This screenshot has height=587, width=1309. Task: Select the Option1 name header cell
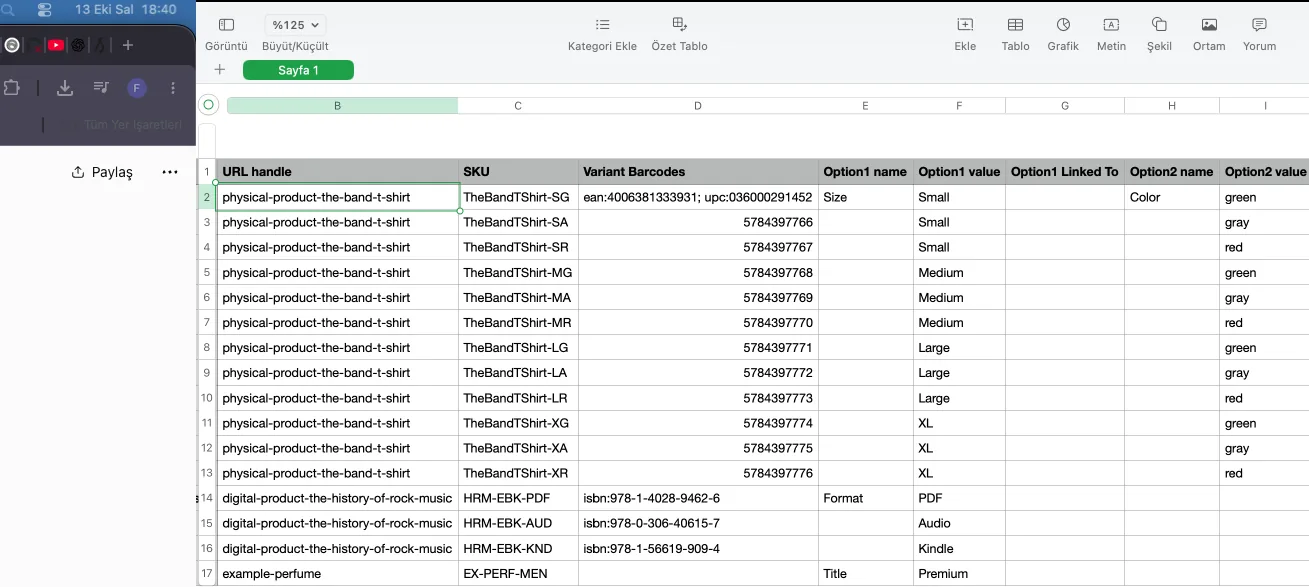tap(865, 171)
